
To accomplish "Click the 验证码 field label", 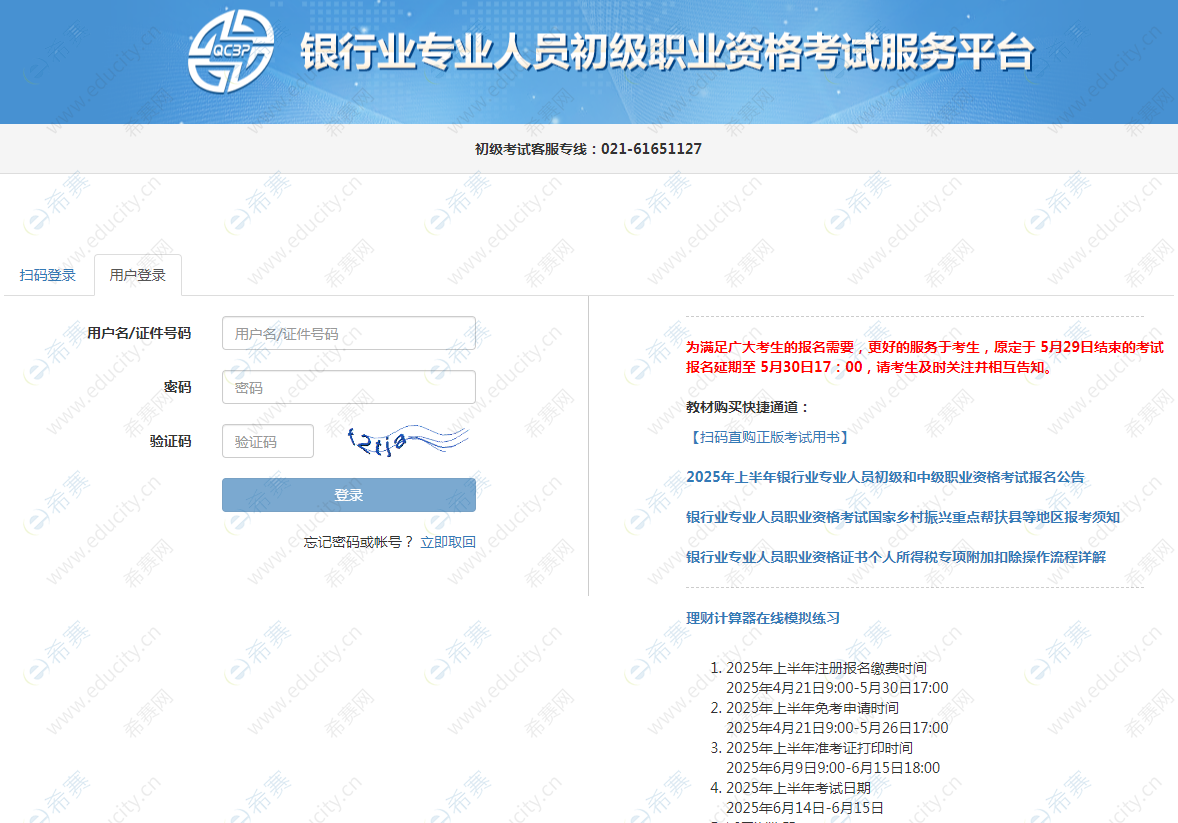I will pos(171,441).
